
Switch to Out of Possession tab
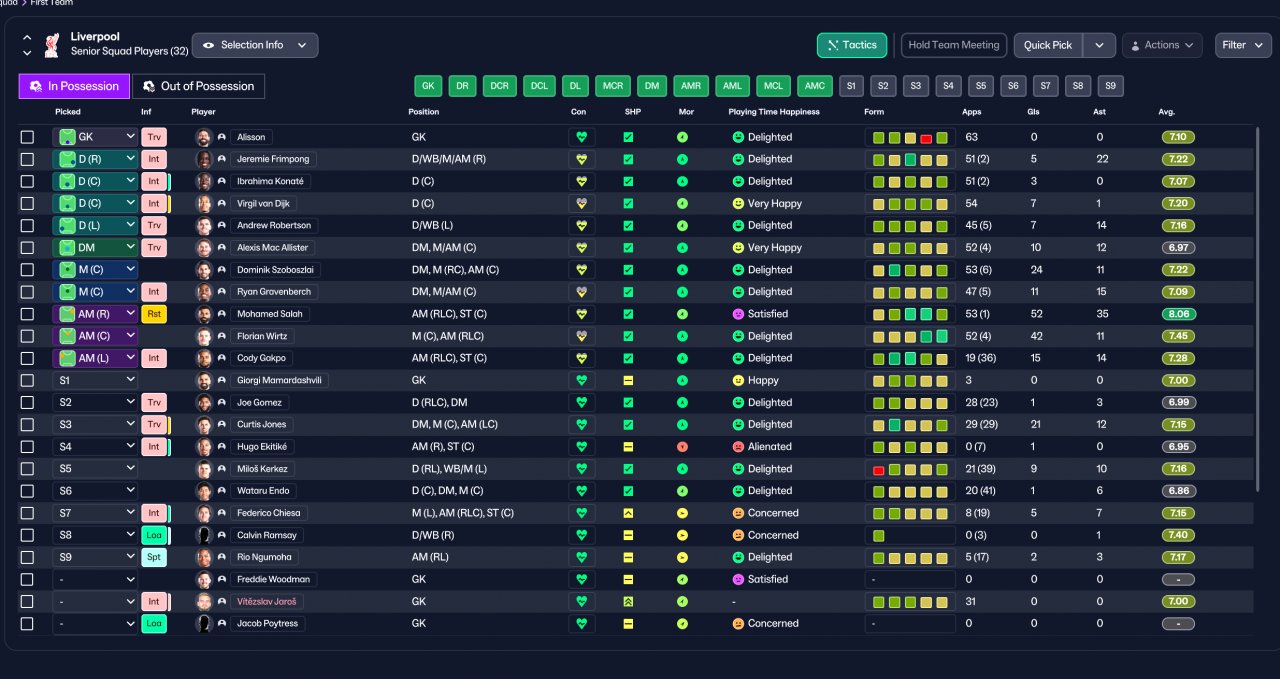click(x=198, y=86)
